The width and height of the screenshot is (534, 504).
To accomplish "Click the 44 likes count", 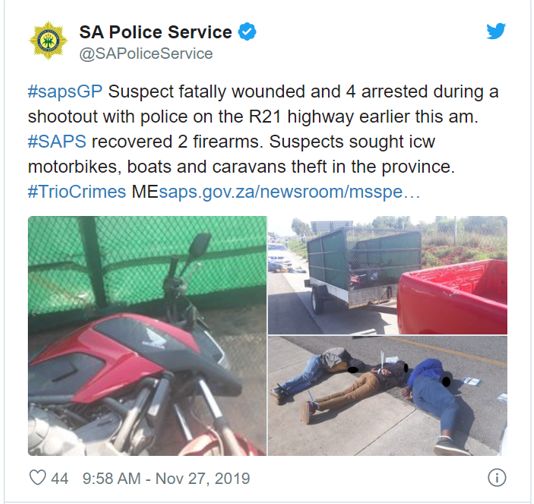I will click(60, 478).
